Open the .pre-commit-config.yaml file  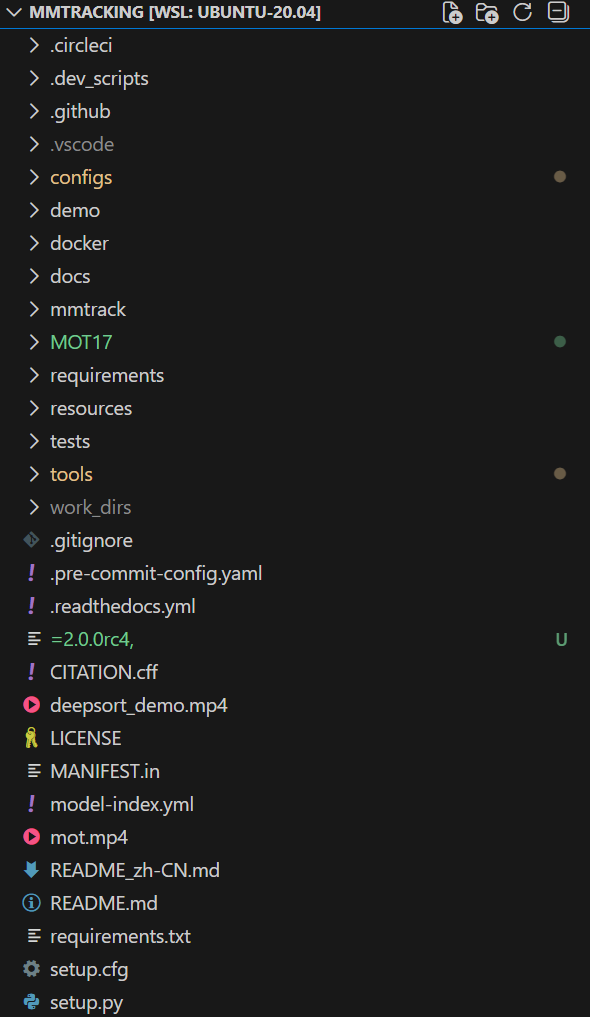point(156,572)
